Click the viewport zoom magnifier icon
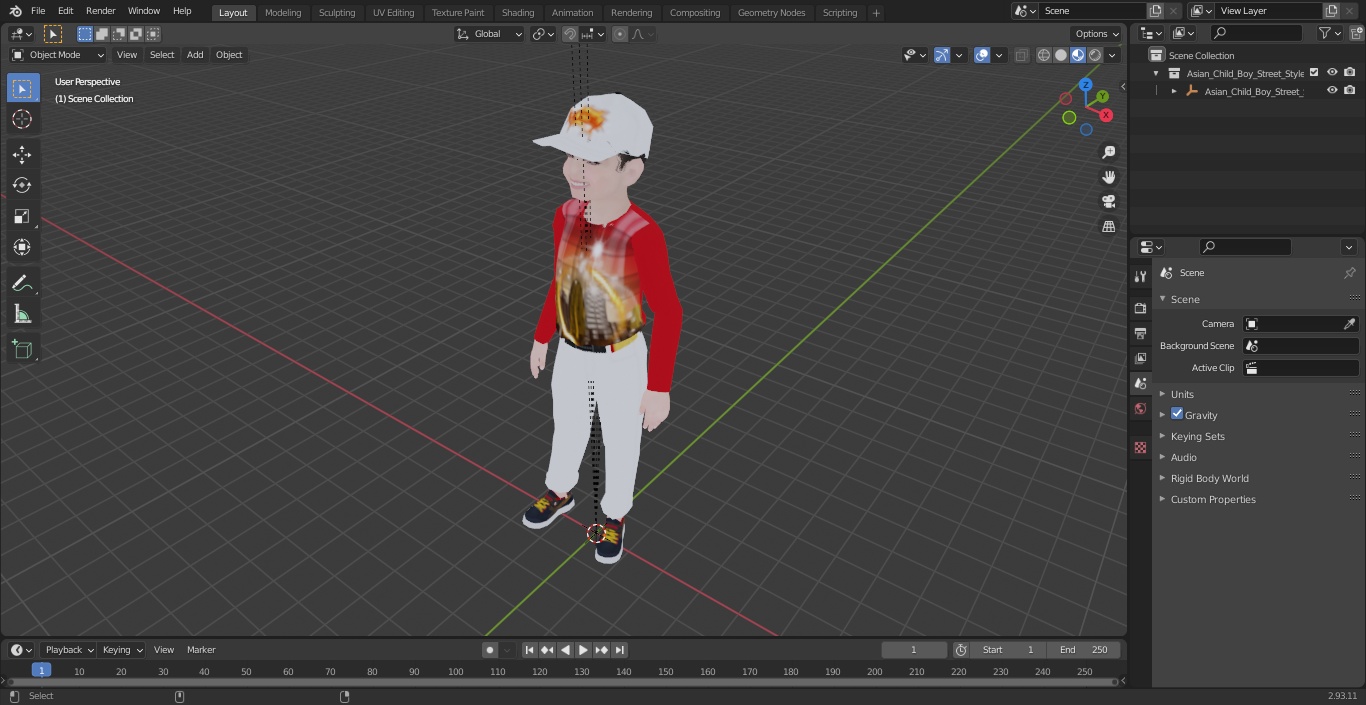 [x=1108, y=152]
